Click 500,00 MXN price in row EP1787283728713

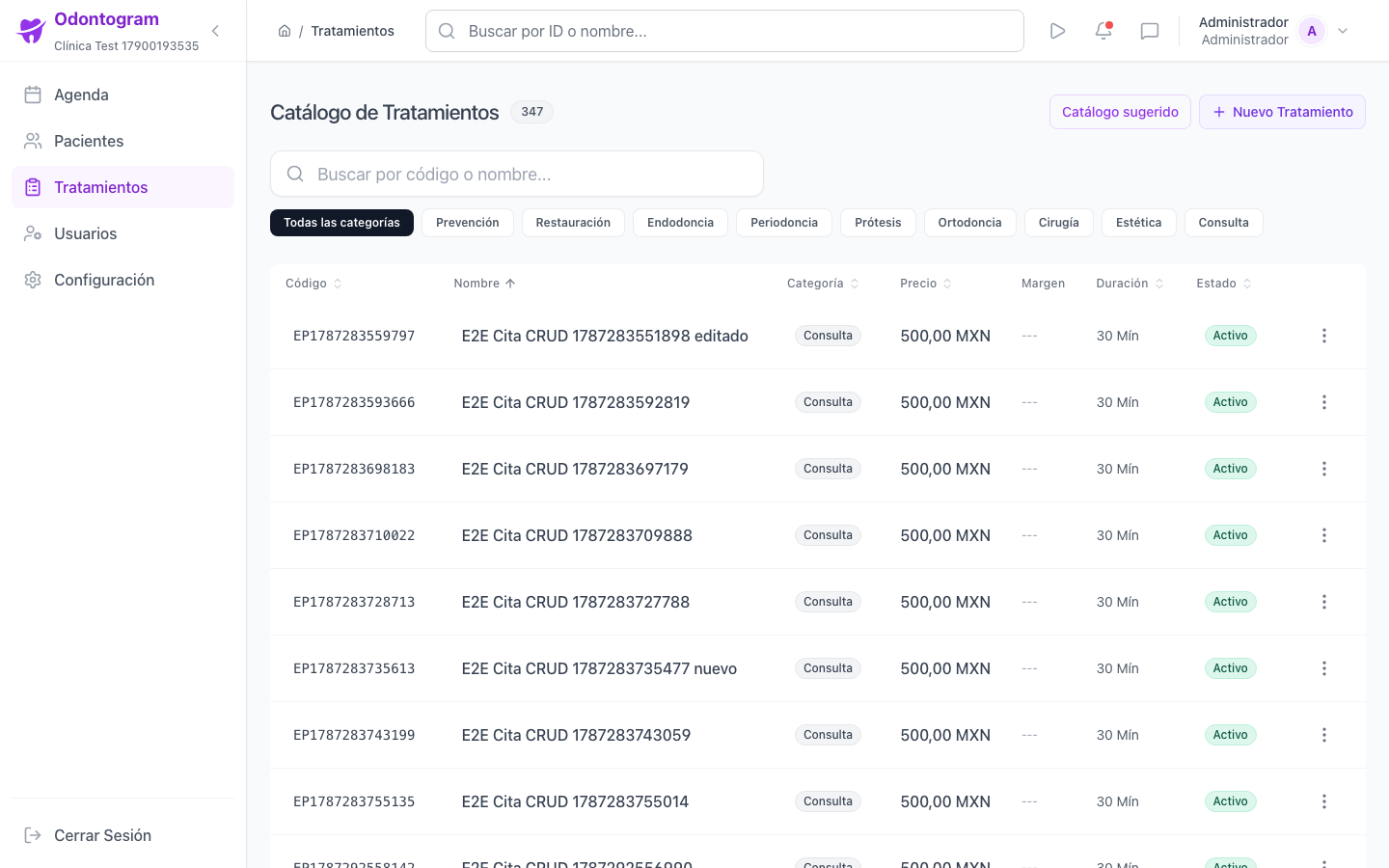pyautogui.click(x=945, y=602)
